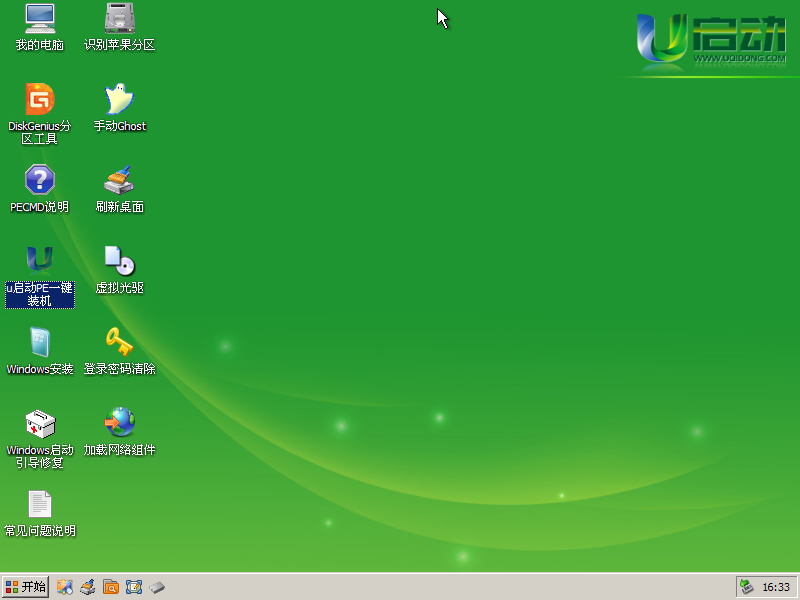The image size is (800, 600).
Task: Click blue screenshot-frame quick launch icon
Action: click(x=134, y=587)
